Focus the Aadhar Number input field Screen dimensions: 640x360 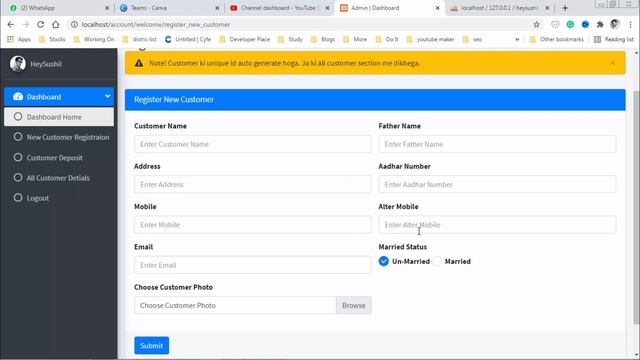(x=497, y=184)
